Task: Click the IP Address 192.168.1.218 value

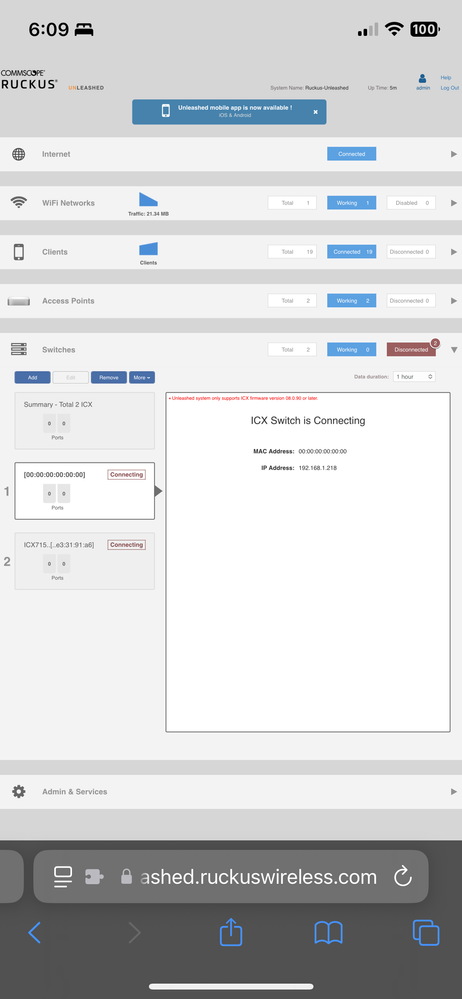Action: [317, 468]
